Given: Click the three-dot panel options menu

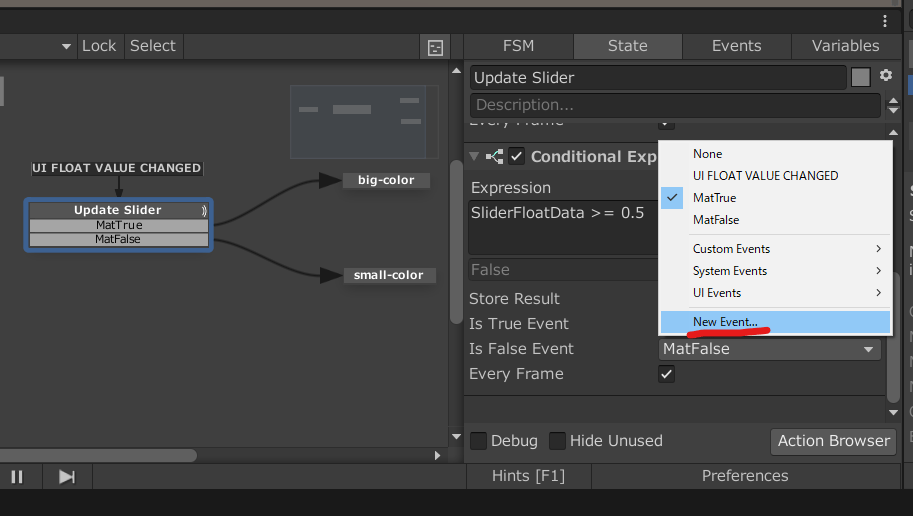Looking at the screenshot, I should pos(885,21).
